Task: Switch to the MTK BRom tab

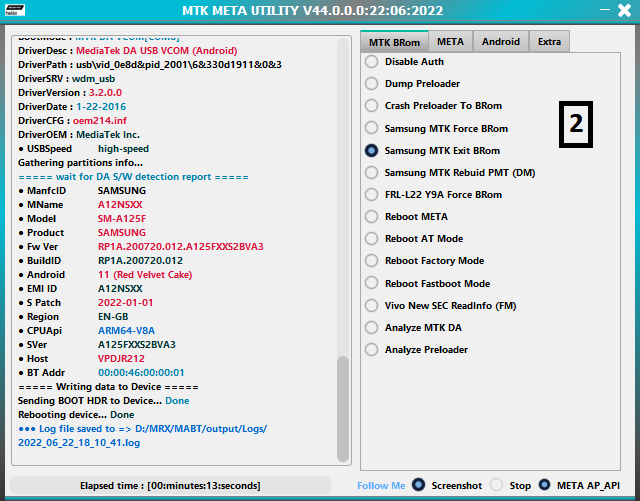Action: click(394, 42)
